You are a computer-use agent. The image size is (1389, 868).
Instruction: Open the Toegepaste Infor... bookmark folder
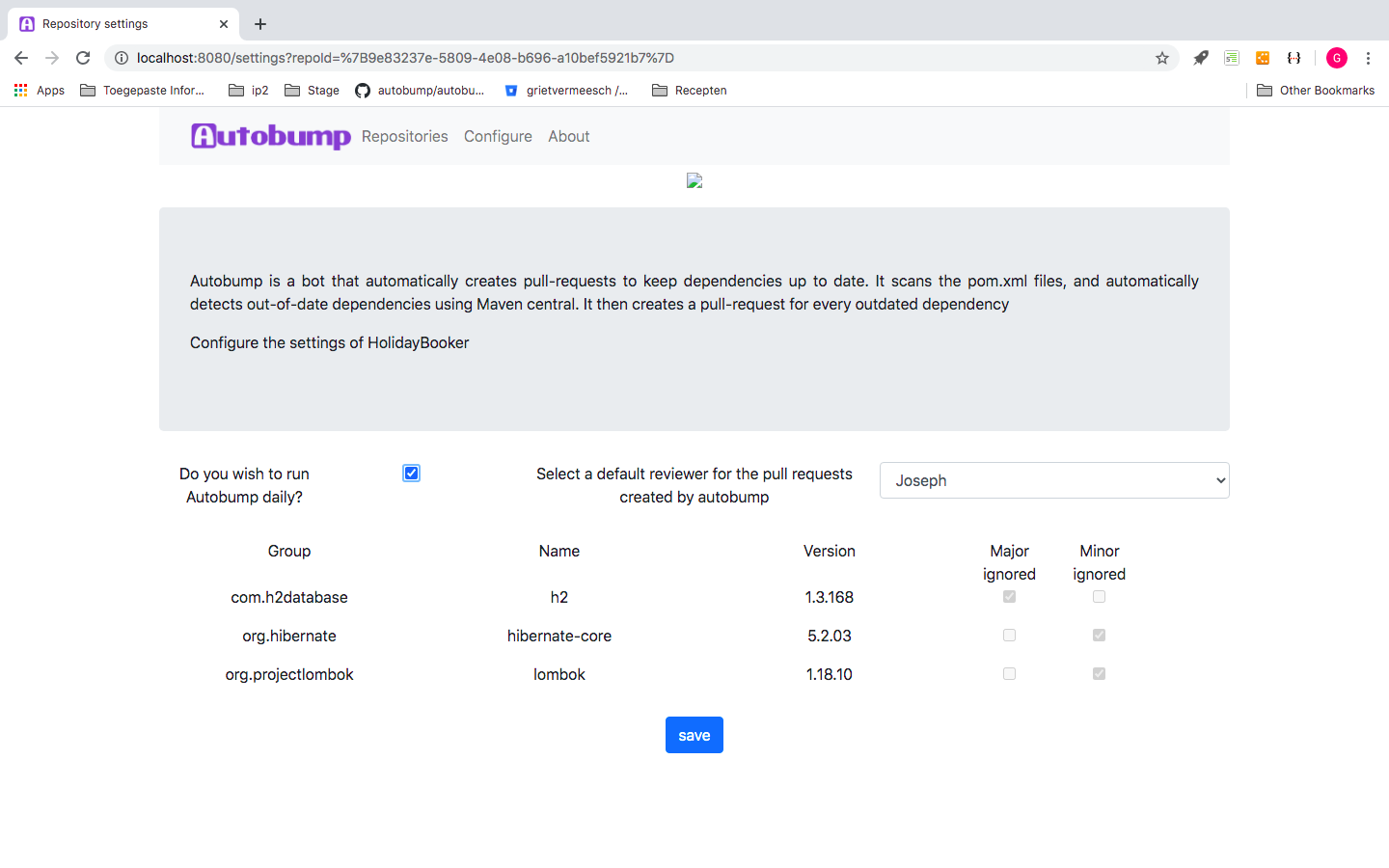coord(143,91)
